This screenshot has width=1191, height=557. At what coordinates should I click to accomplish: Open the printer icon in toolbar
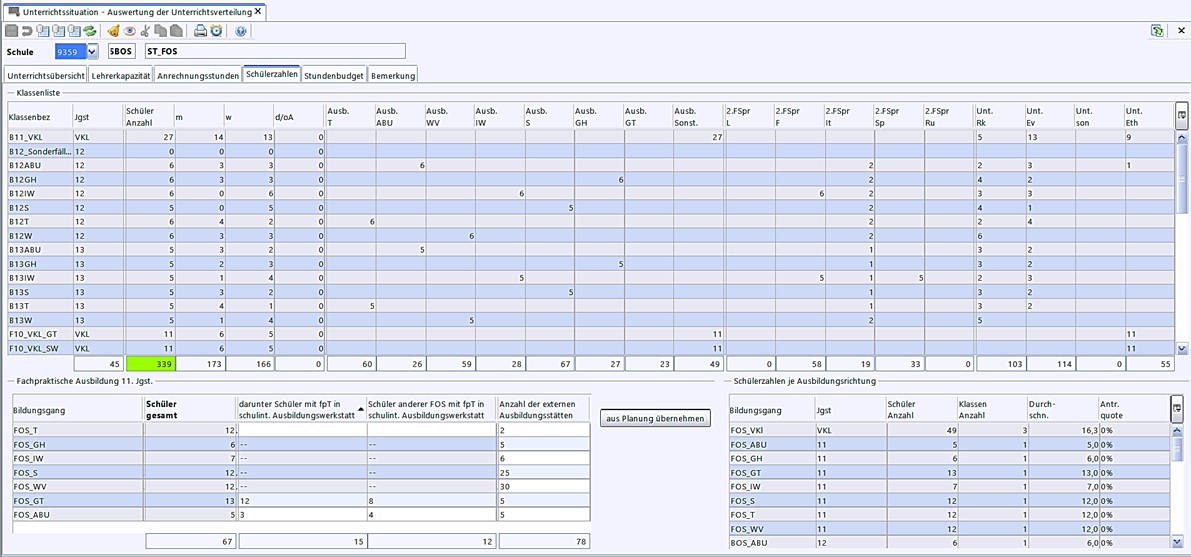(x=200, y=31)
